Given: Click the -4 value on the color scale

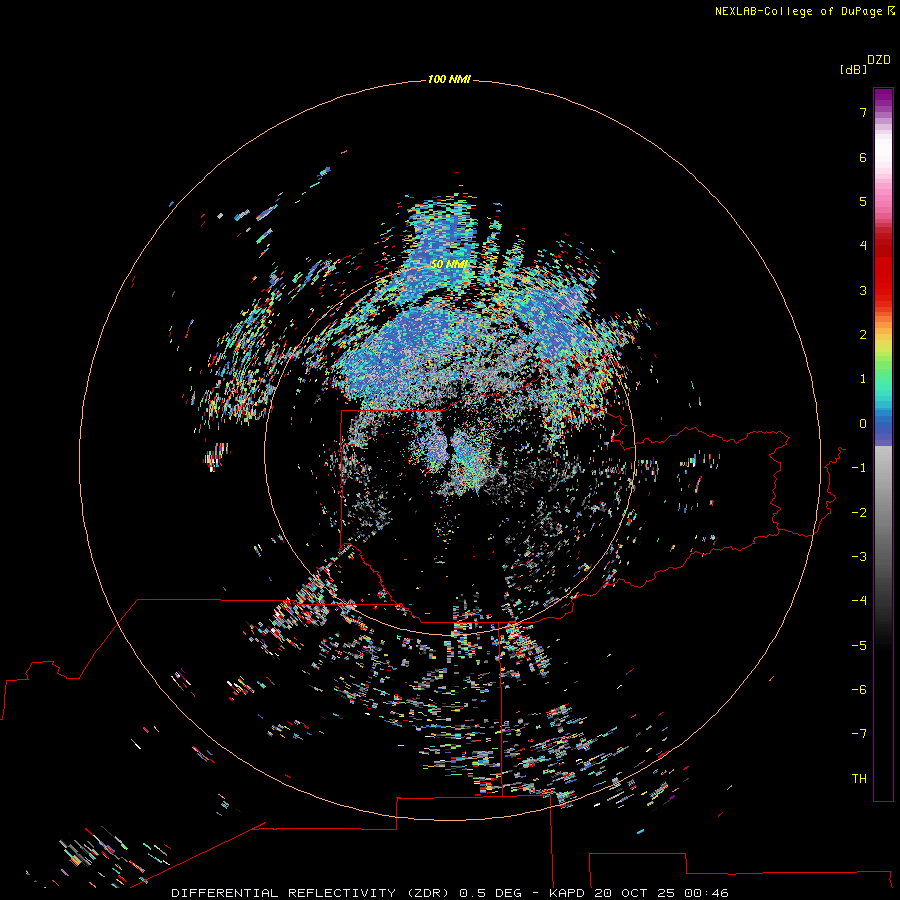Looking at the screenshot, I should (x=859, y=601).
